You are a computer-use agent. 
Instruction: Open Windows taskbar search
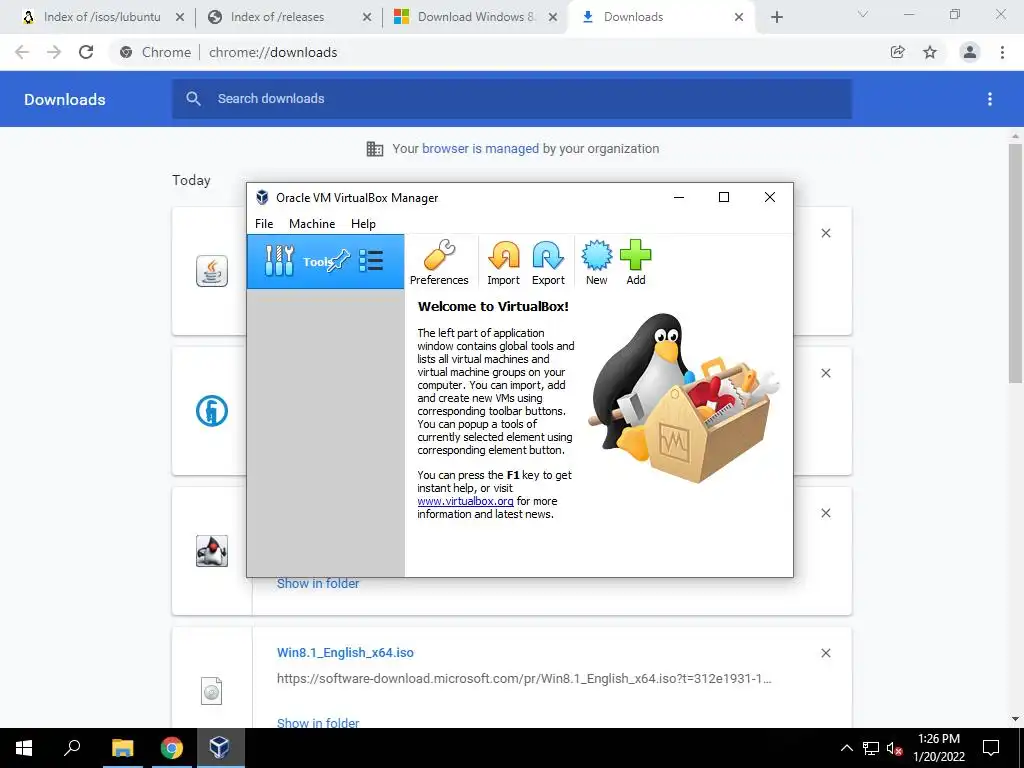click(x=72, y=748)
